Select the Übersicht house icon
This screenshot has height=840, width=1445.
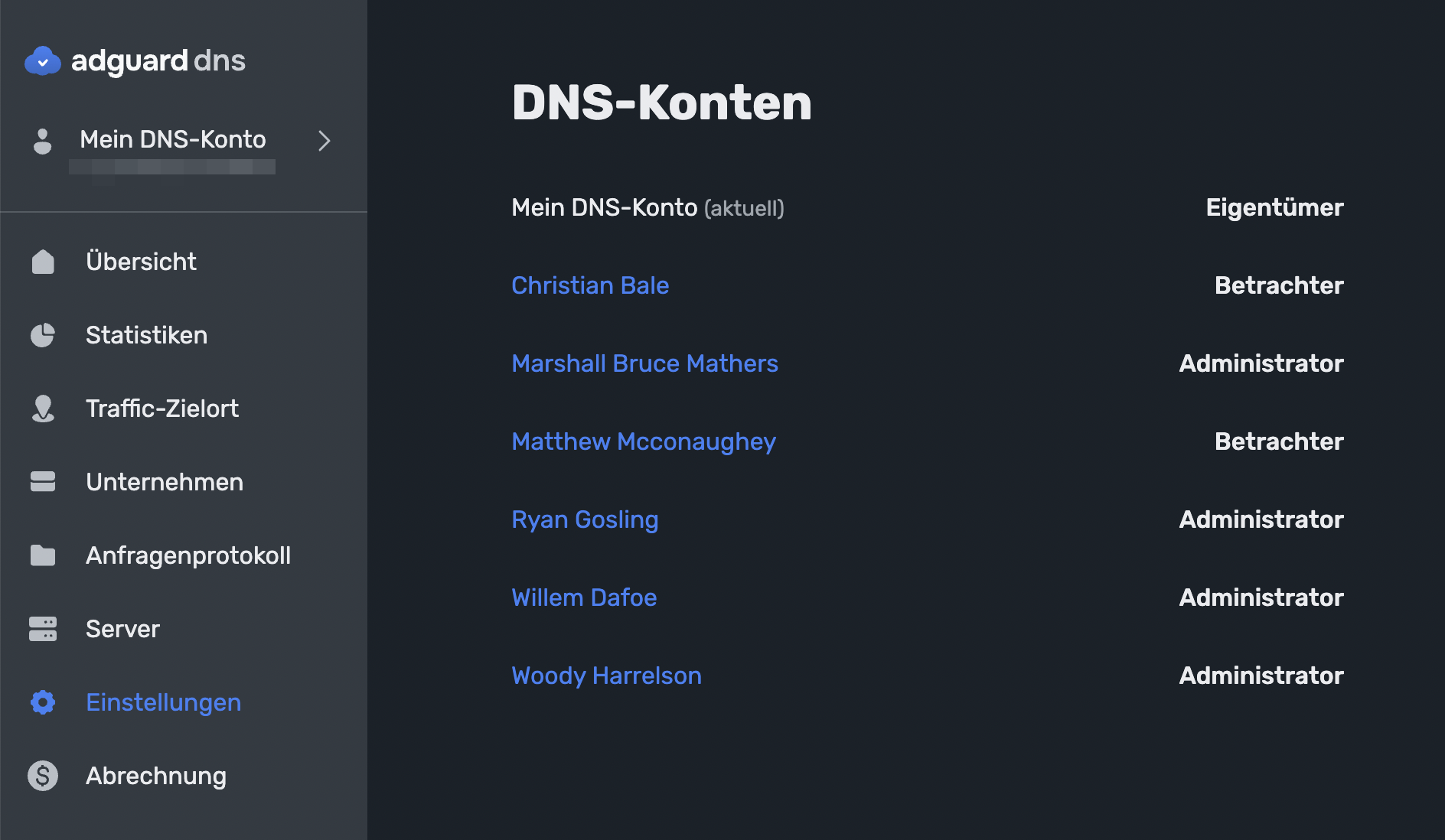tap(43, 262)
